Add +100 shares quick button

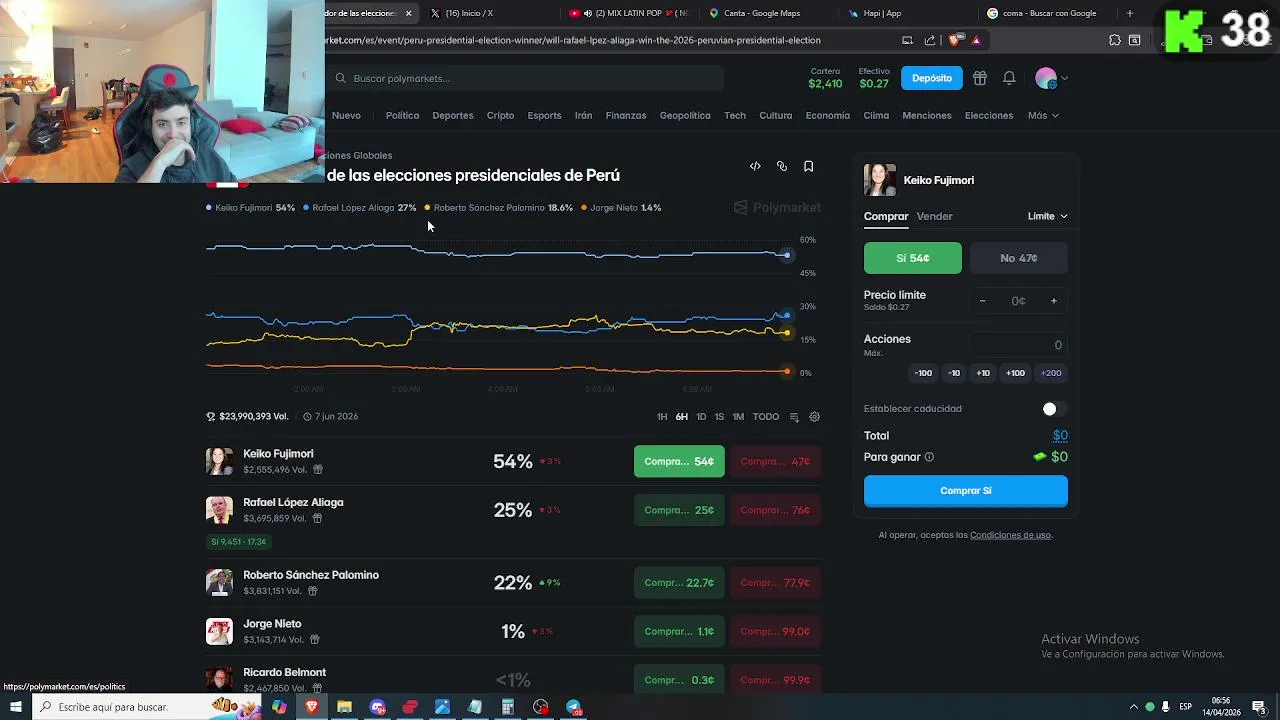click(1015, 373)
